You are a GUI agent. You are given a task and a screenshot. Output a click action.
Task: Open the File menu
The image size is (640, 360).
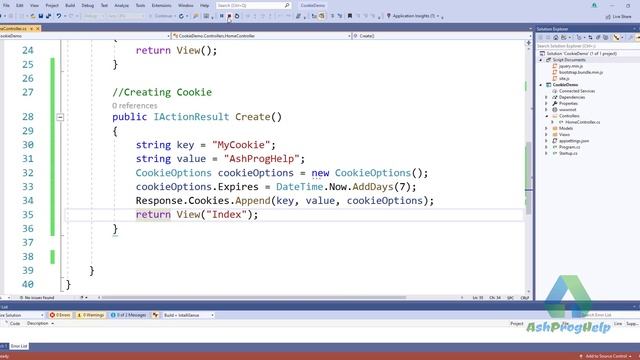[6, 5]
